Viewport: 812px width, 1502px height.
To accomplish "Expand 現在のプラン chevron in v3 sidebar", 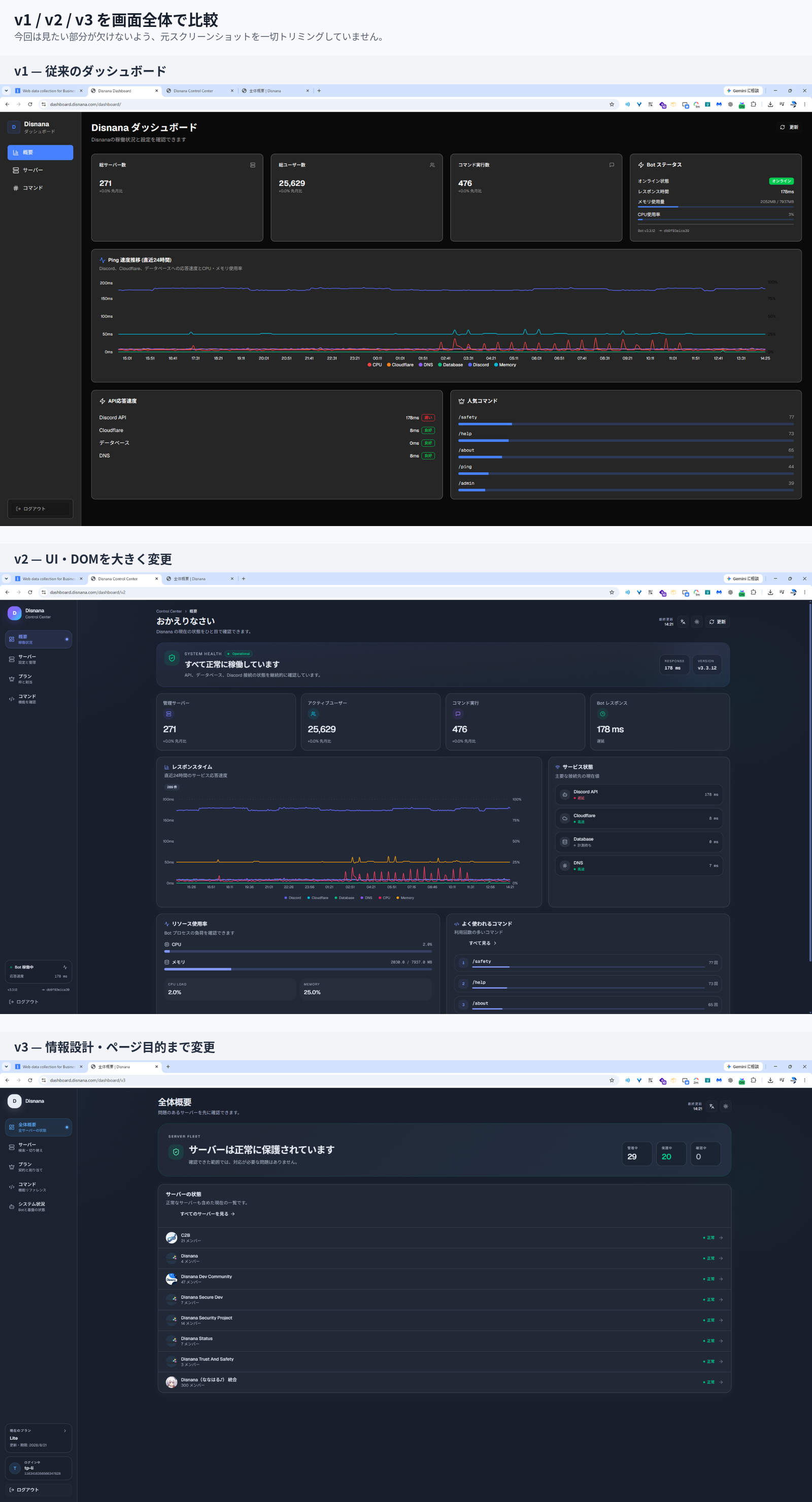I will point(64,1430).
